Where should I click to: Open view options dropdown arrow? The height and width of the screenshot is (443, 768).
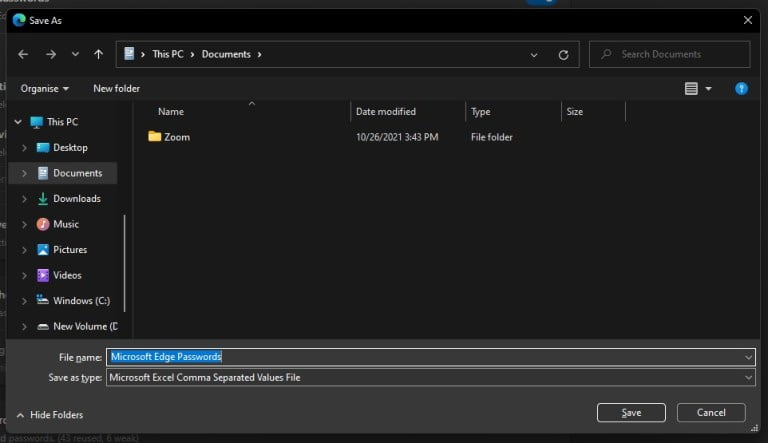pyautogui.click(x=708, y=89)
